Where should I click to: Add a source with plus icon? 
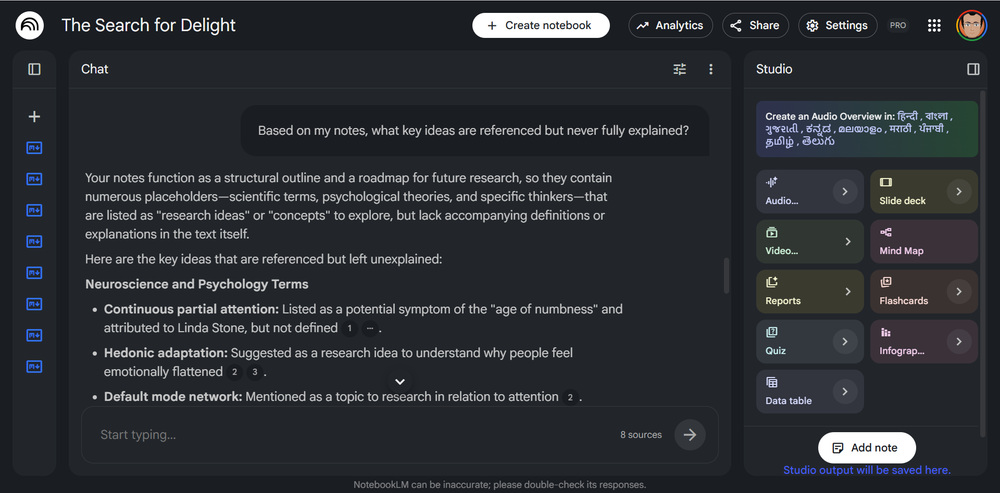[34, 117]
